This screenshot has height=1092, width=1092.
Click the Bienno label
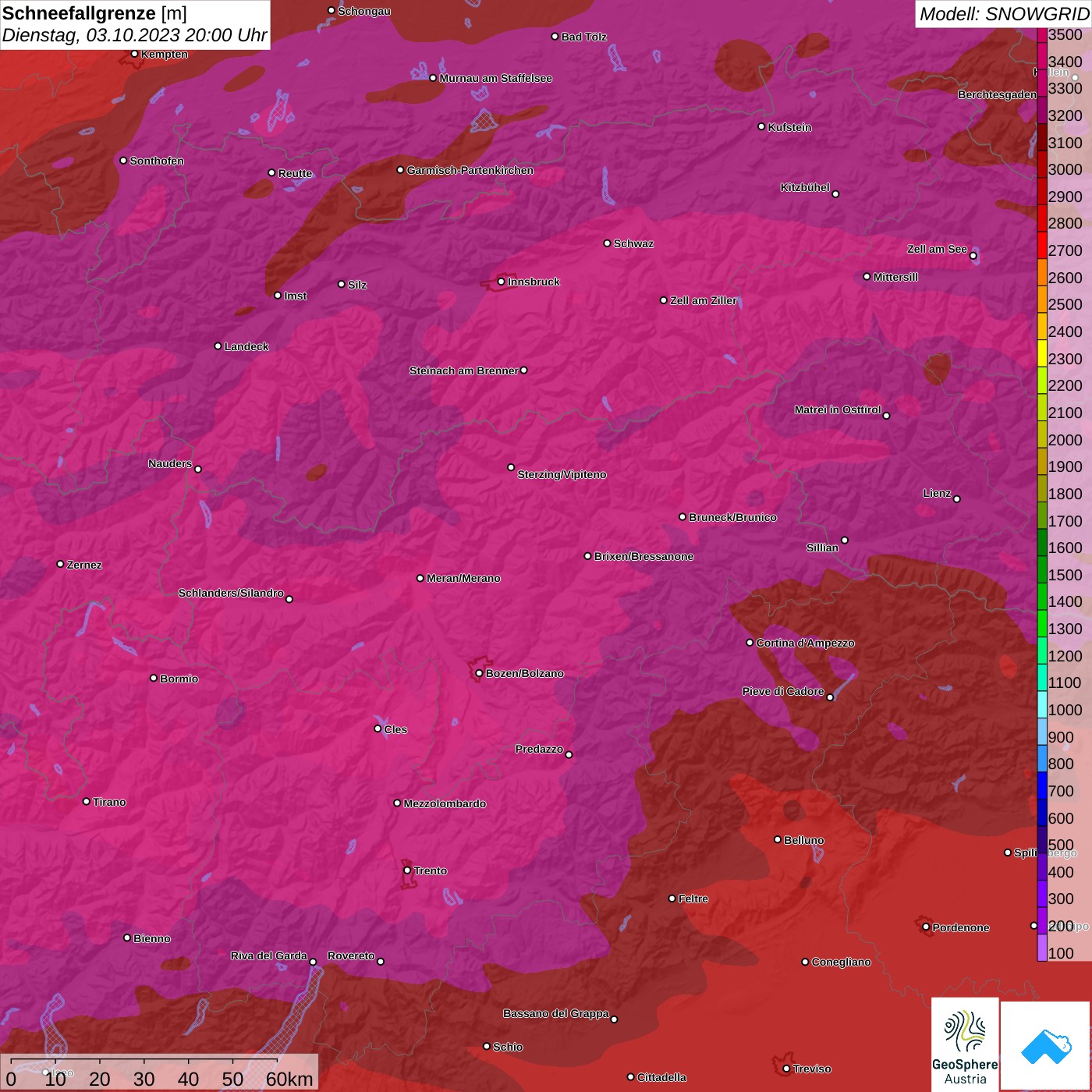click(151, 938)
